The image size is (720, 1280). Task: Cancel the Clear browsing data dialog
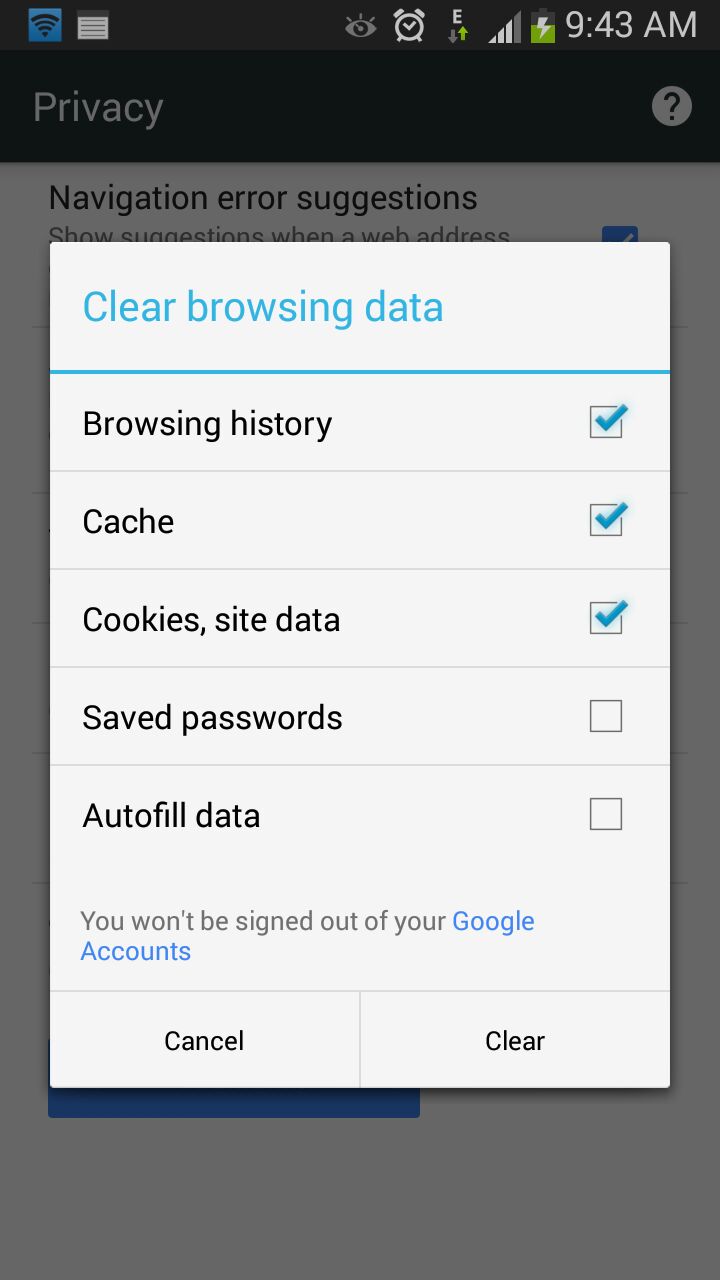click(x=205, y=1040)
